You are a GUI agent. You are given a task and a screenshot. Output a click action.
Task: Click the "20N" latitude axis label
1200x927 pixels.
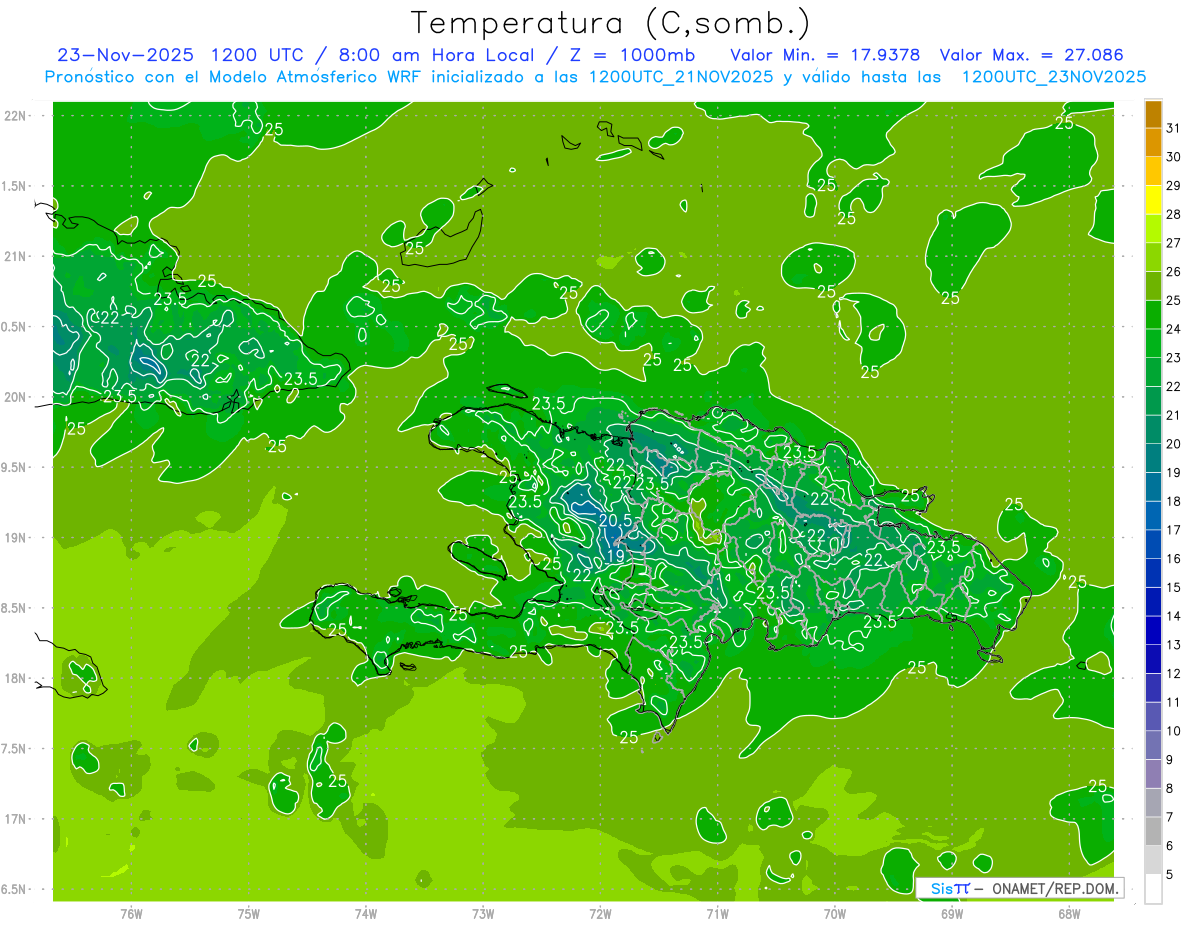click(15, 397)
